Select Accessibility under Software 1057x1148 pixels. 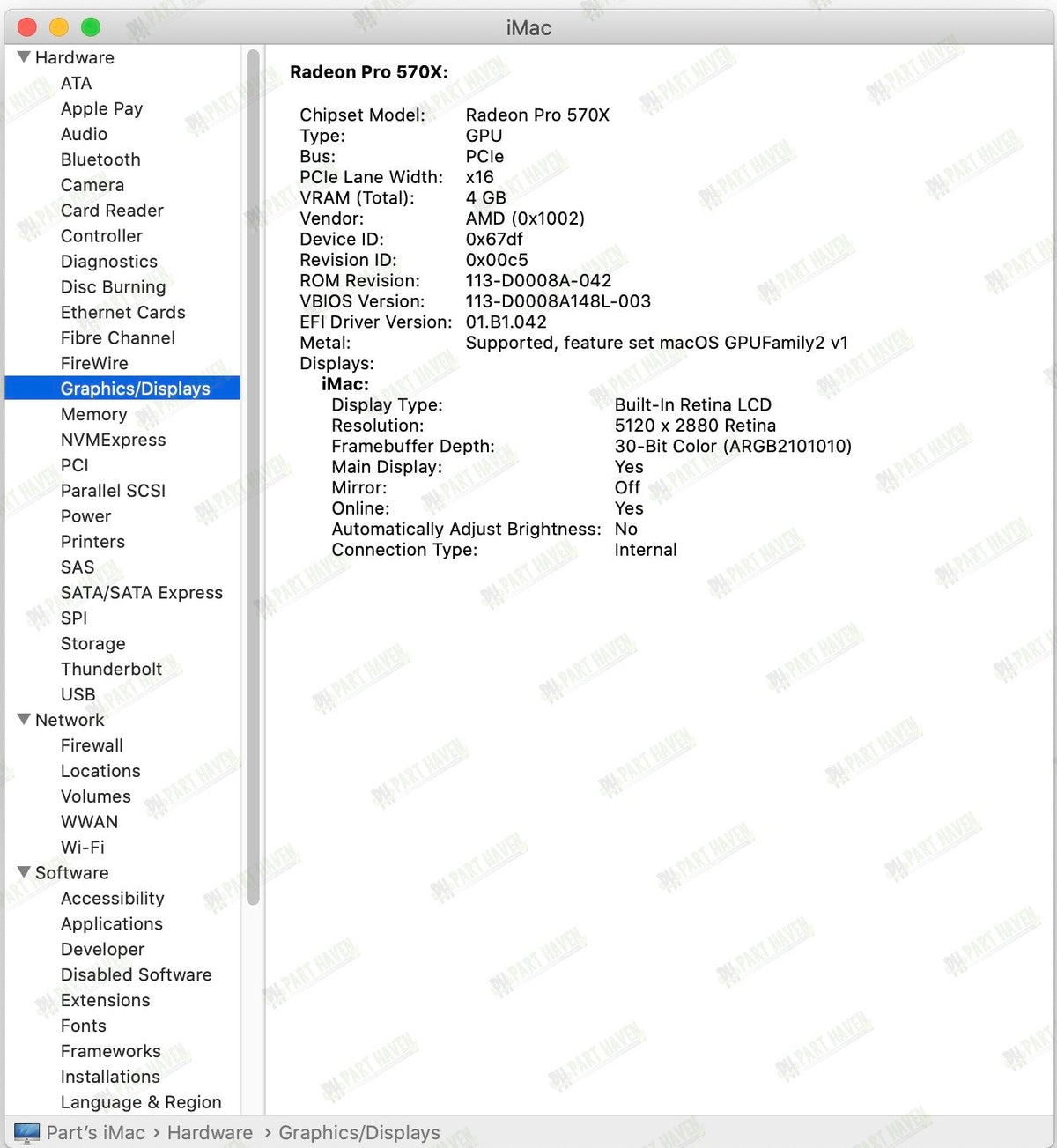[x=112, y=899]
